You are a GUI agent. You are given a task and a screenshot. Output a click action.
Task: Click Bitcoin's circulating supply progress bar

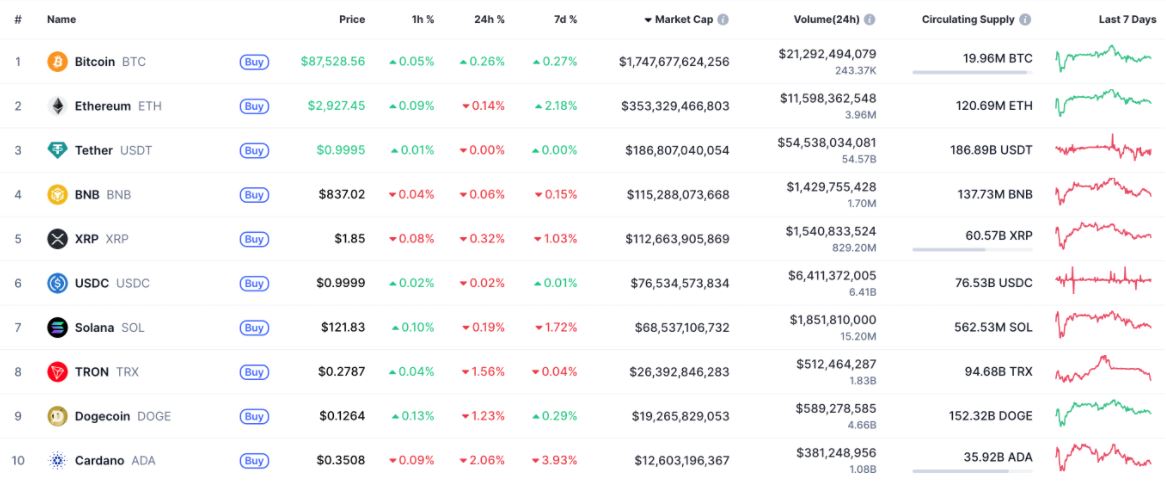click(x=971, y=72)
